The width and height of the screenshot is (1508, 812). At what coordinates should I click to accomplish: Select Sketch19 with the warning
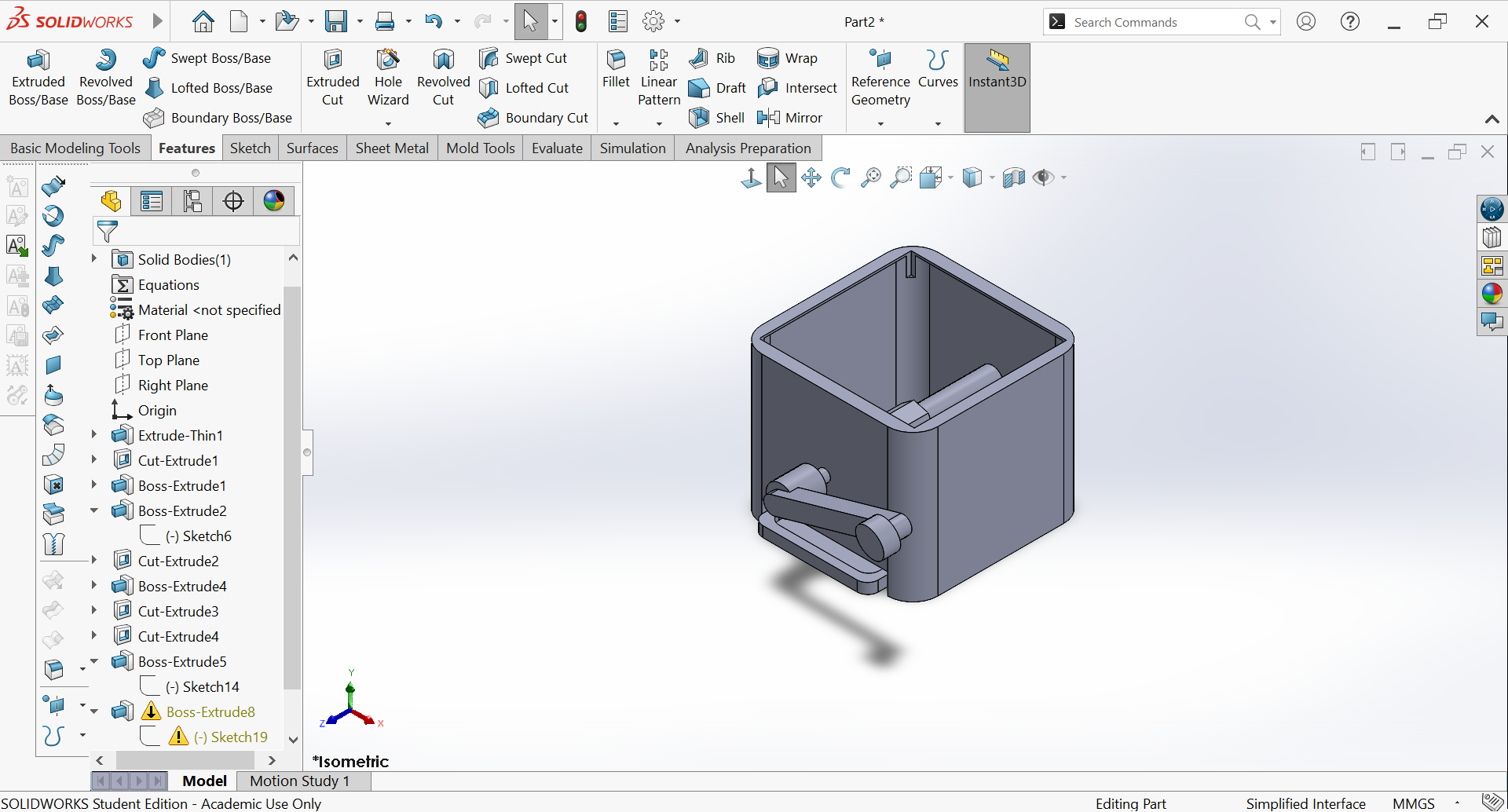(x=231, y=737)
